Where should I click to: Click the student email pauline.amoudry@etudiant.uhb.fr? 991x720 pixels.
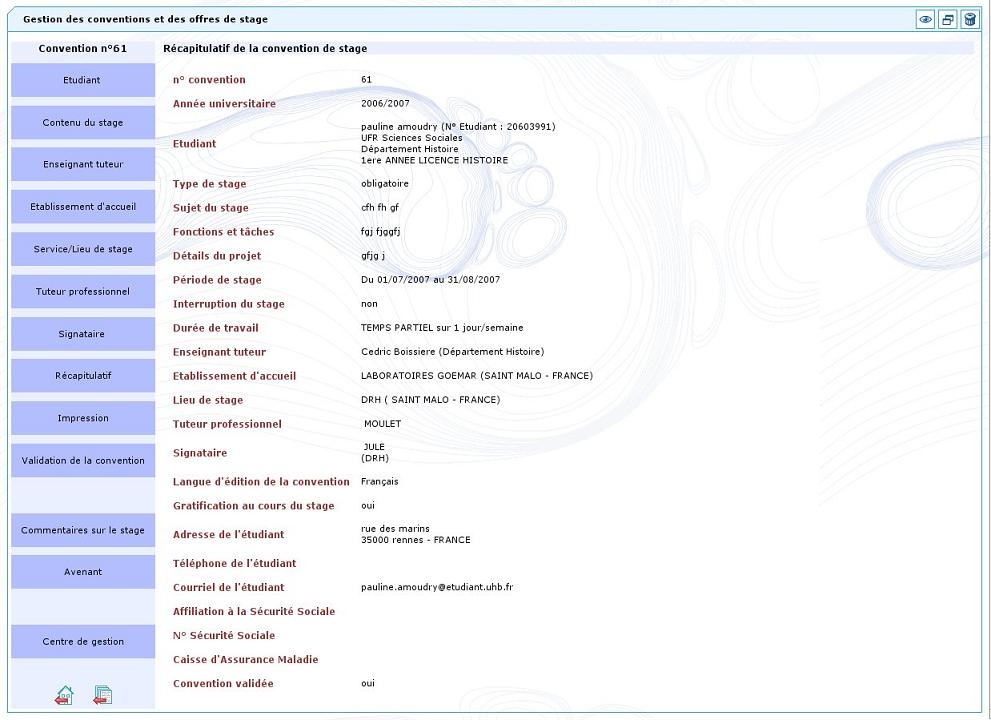436,588
